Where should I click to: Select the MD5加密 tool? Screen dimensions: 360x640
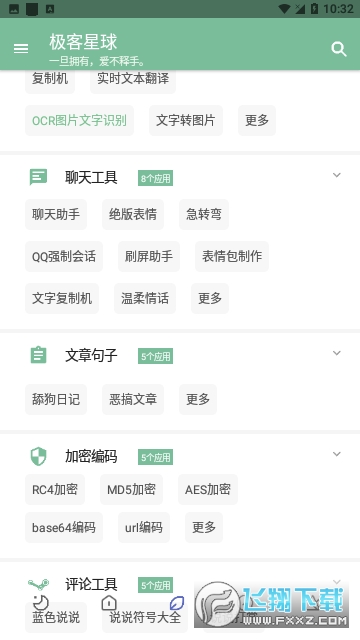(x=131, y=489)
